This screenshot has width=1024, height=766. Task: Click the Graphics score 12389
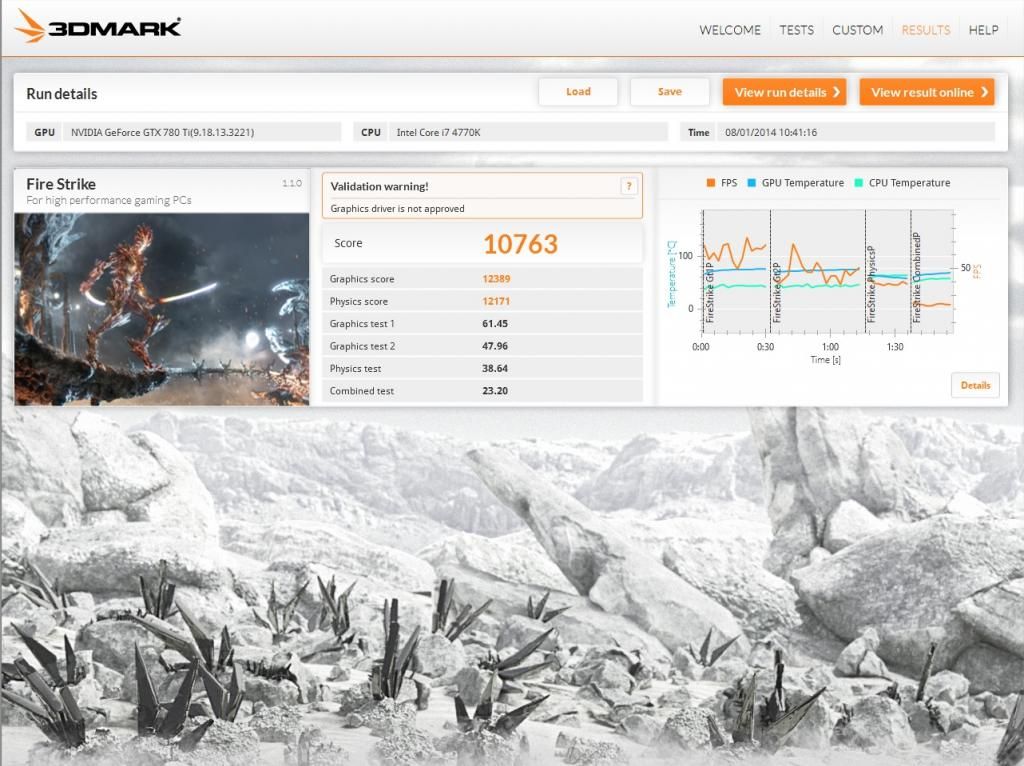pos(496,279)
